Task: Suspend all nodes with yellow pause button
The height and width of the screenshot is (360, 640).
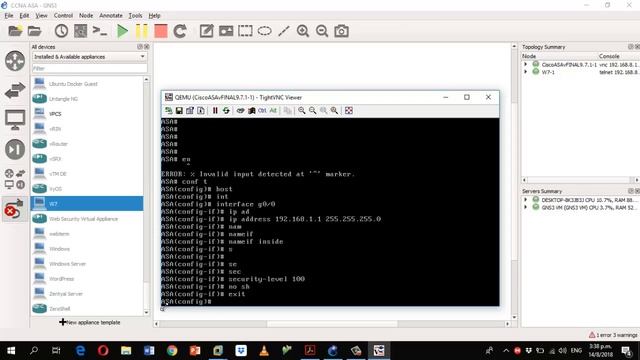Action: 142,31
